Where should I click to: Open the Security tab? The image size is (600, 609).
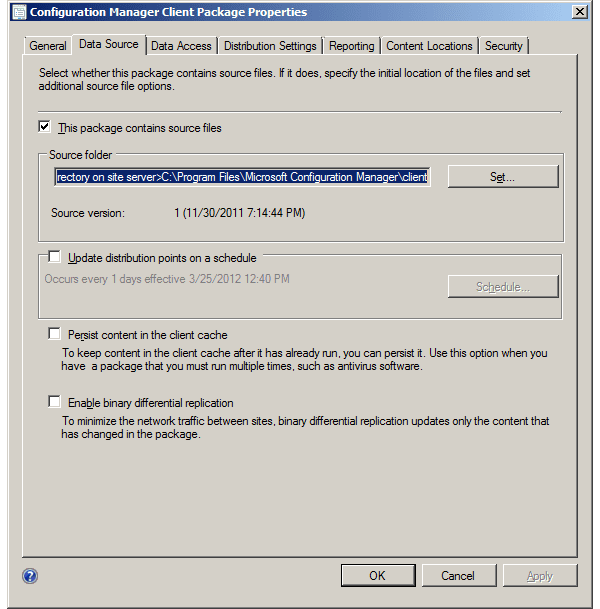click(x=503, y=46)
